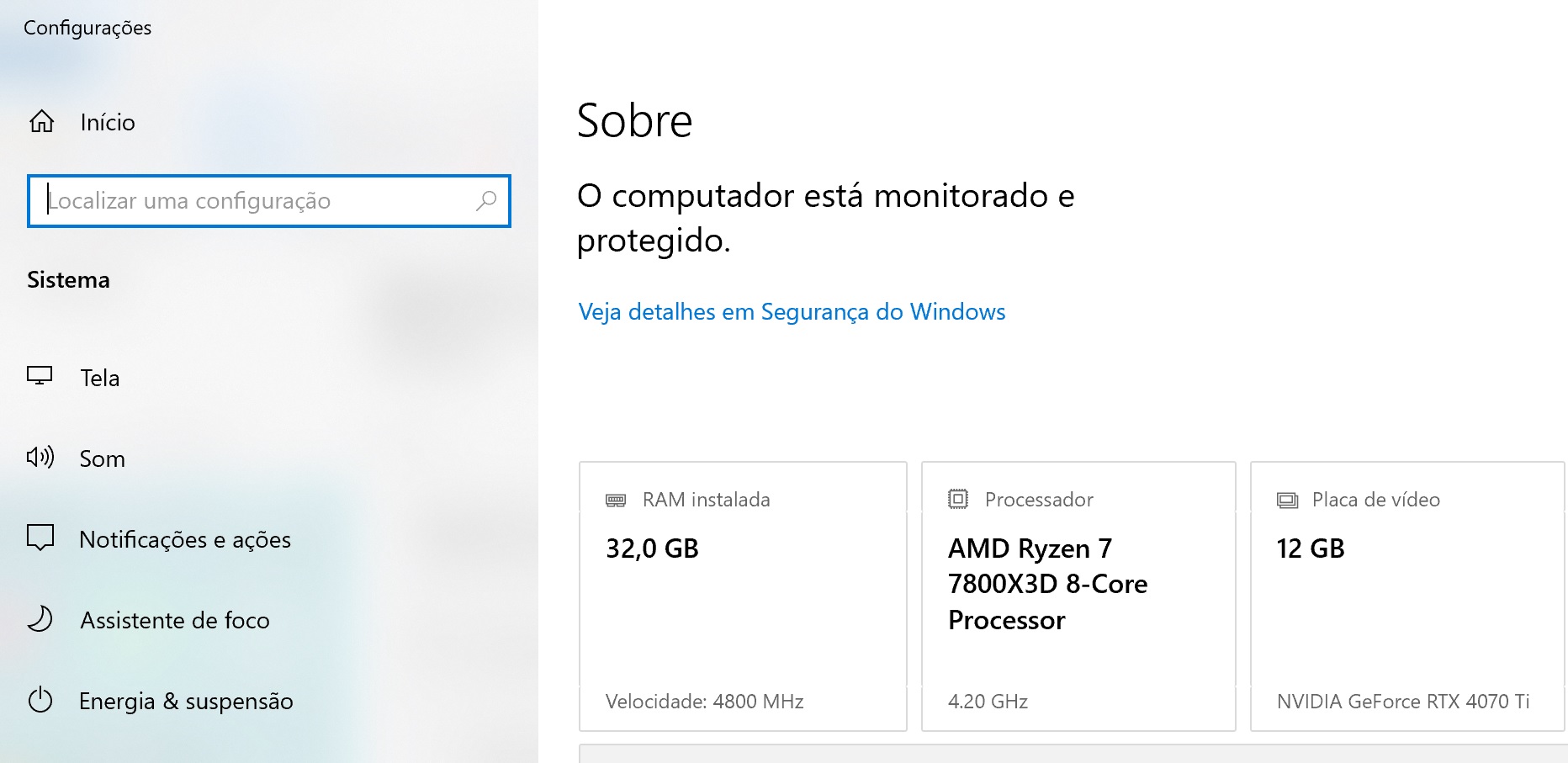Screen dimensions: 1568x763
Task: Click the 32,0 GB RAM card
Action: 743,596
